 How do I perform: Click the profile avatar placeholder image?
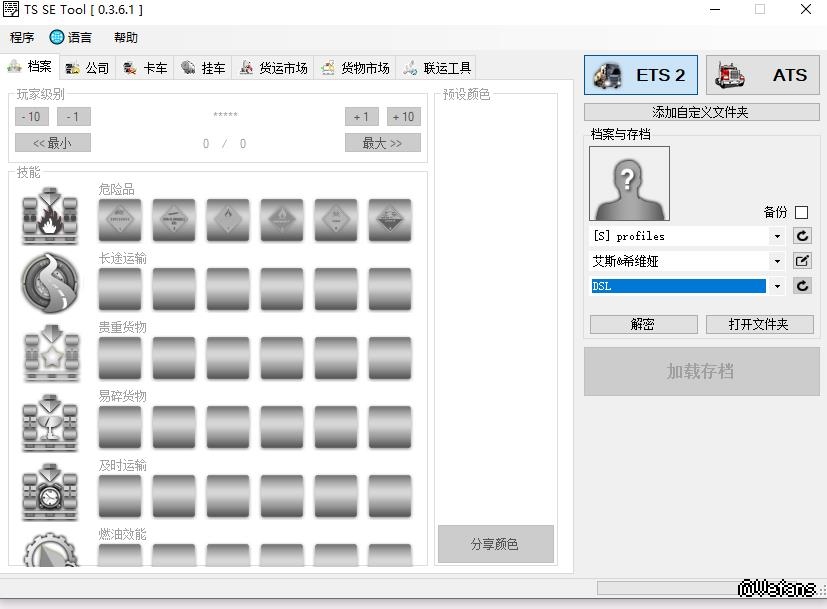pyautogui.click(x=629, y=183)
